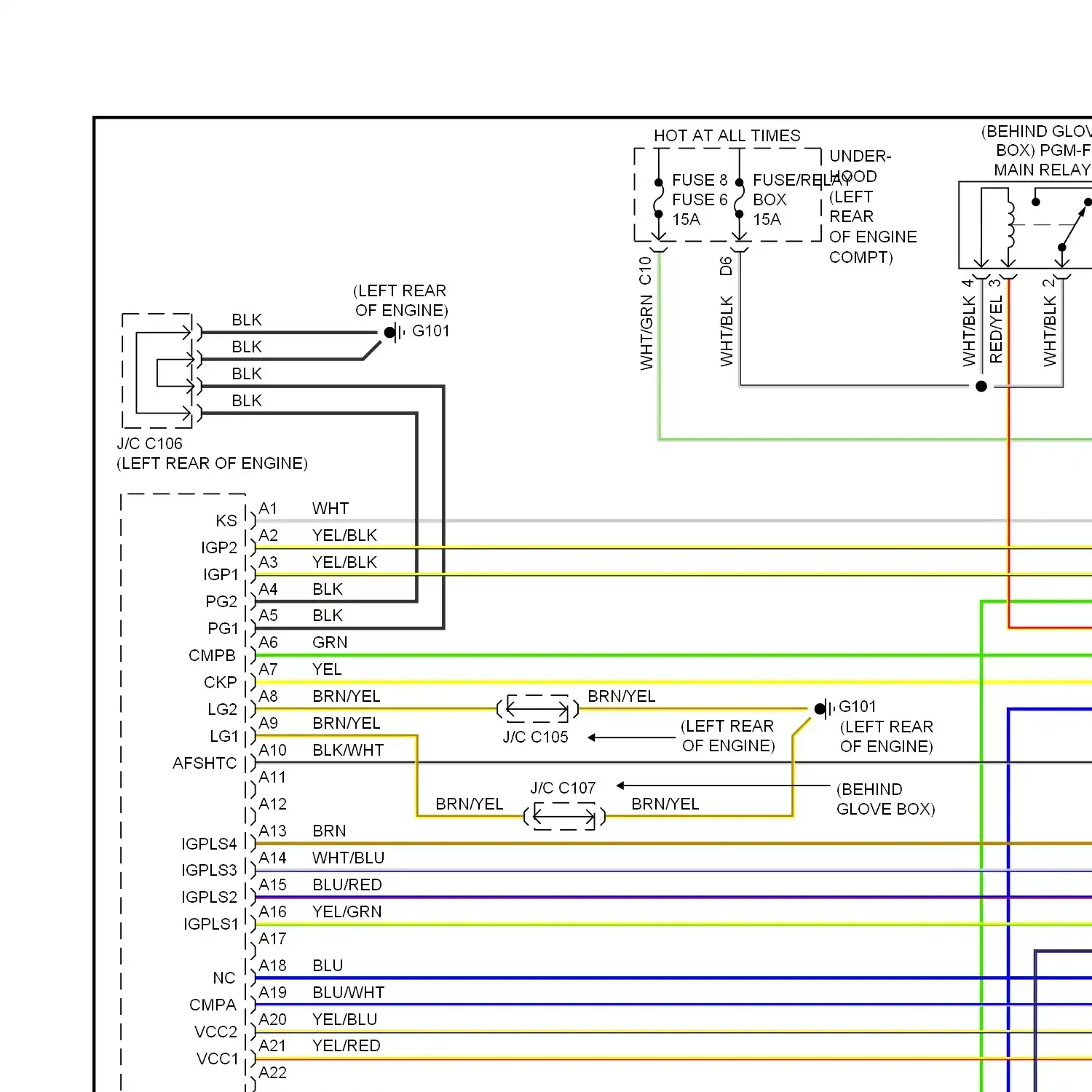
Task: Select the "KS" signal label
Action: 226,521
